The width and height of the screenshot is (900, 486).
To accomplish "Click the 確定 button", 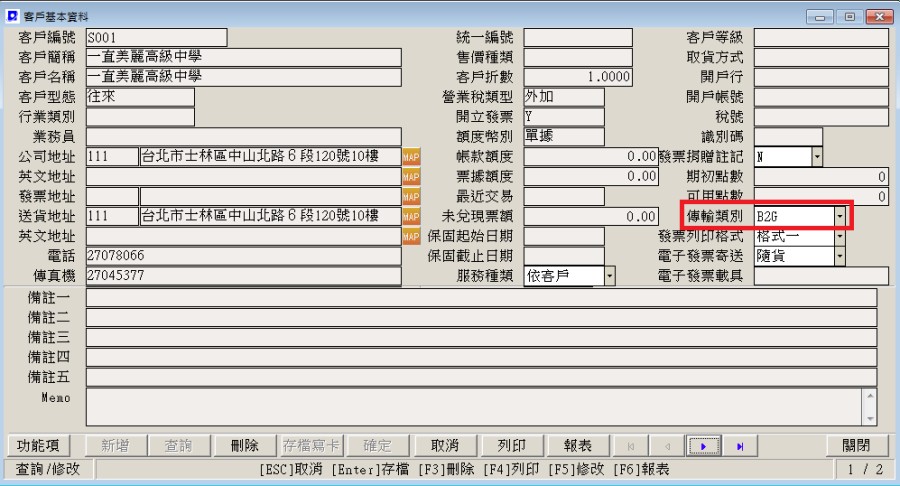I will 377,446.
